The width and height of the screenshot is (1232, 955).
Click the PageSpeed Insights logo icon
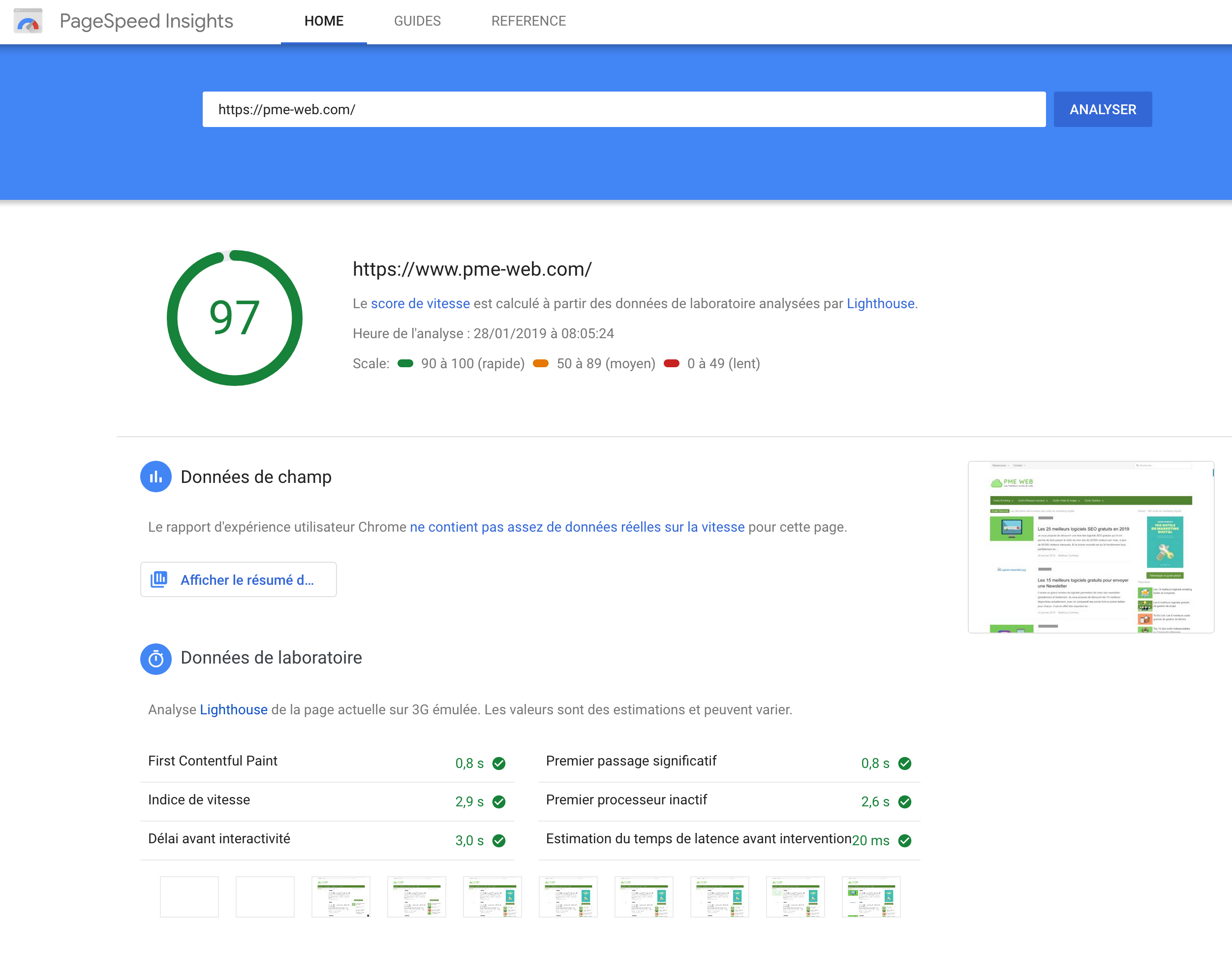pos(28,21)
